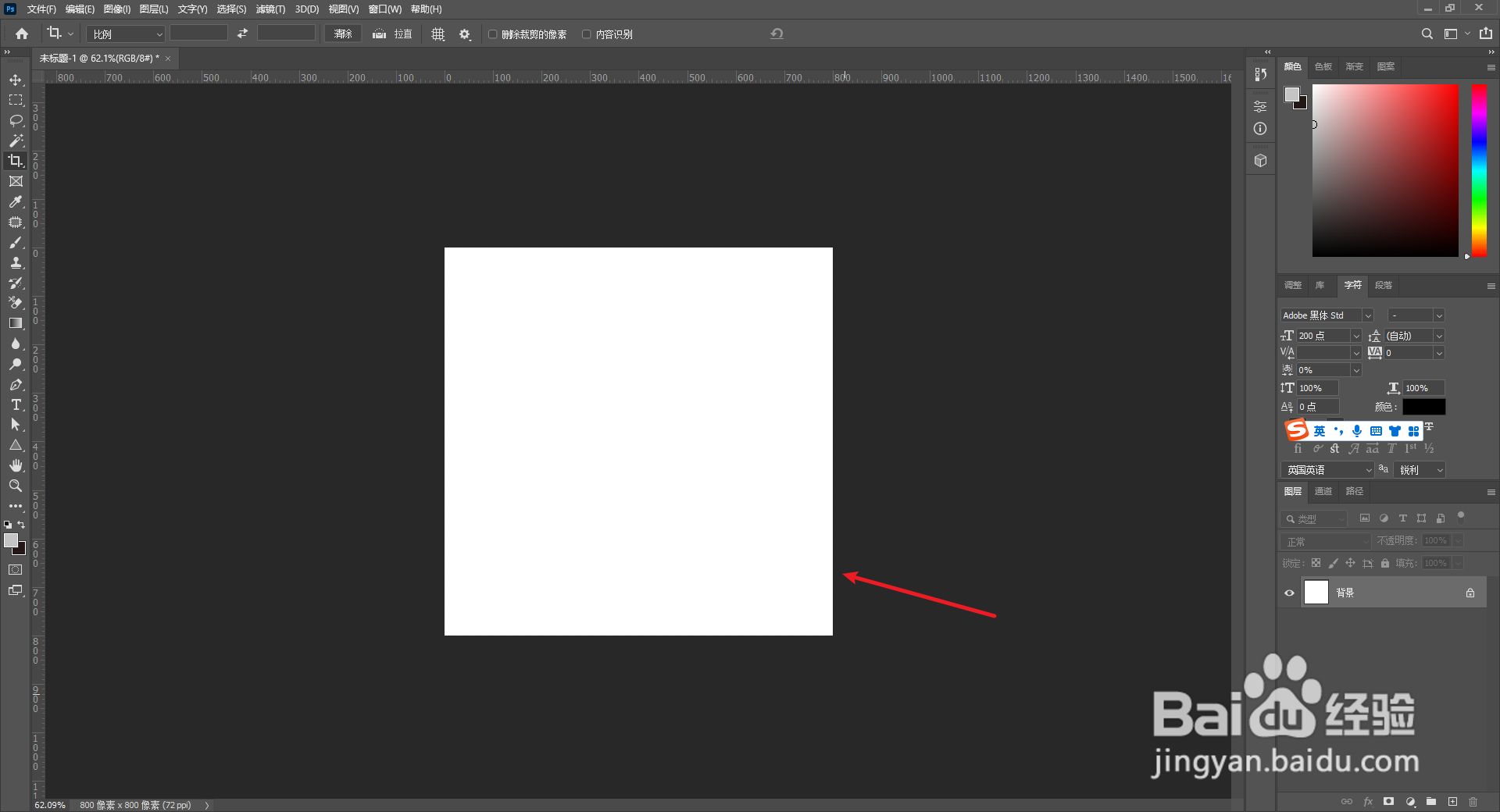Toggle the pixel layer filter icon
Viewport: 1500px width, 812px height.
1365,518
